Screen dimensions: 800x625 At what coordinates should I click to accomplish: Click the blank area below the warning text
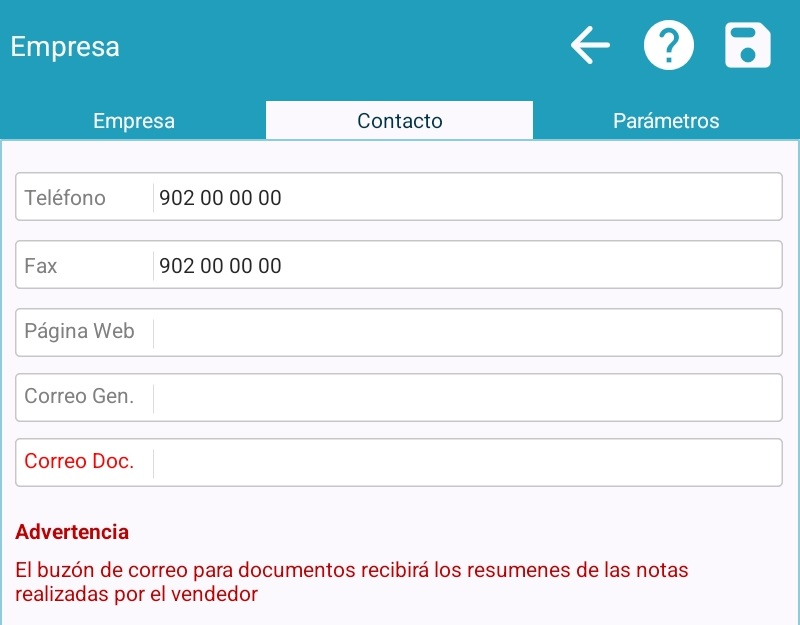(400, 614)
